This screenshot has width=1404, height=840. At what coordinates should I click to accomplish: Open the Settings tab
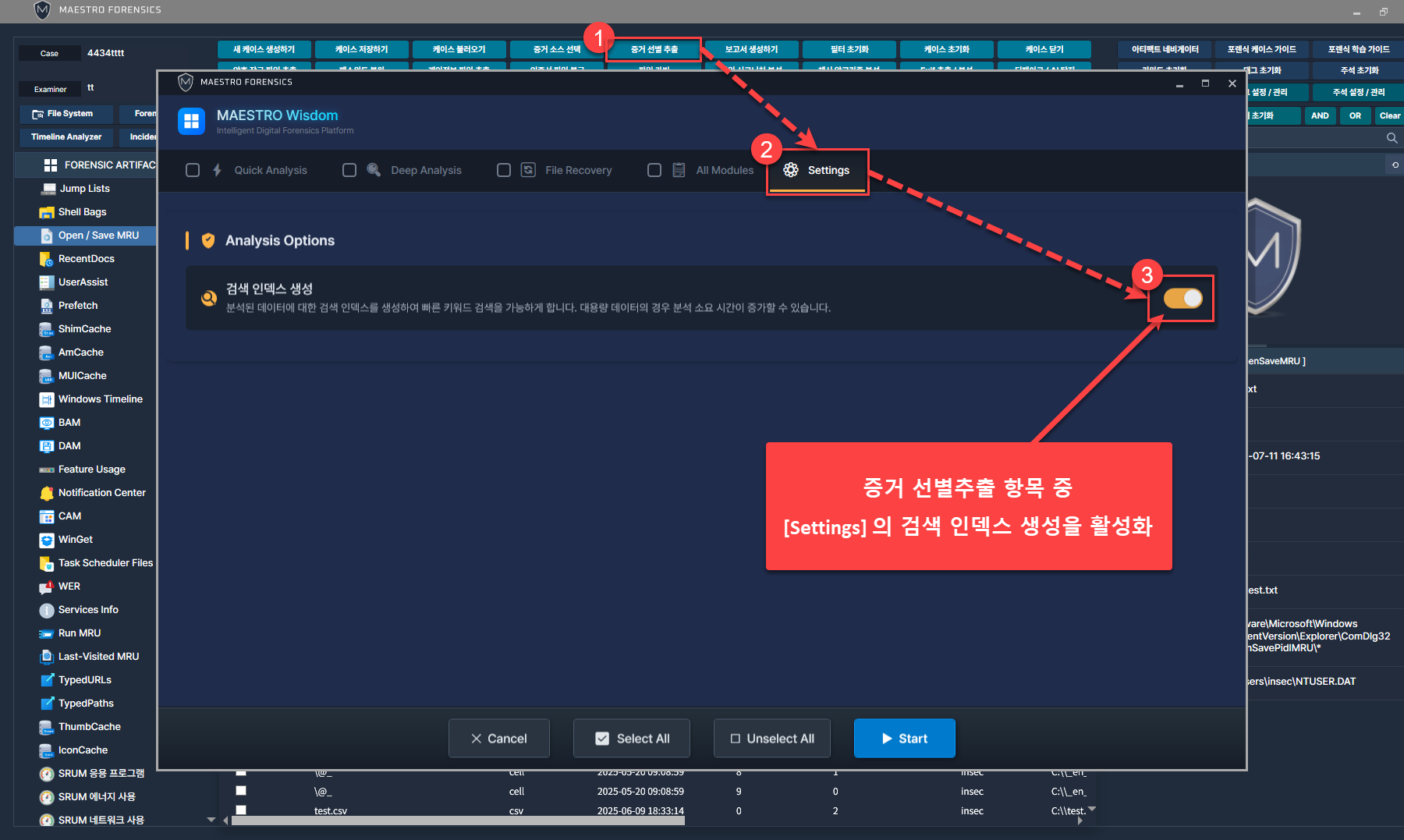(817, 170)
